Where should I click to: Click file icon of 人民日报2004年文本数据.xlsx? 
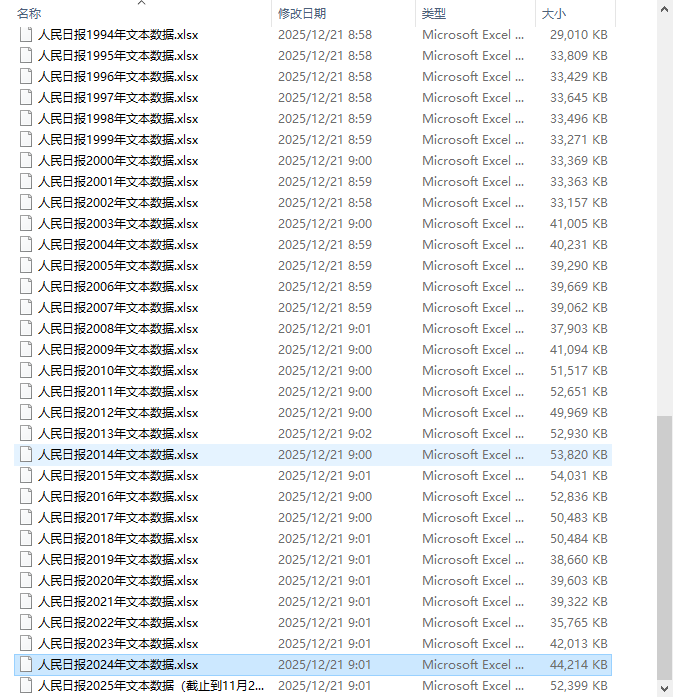pos(26,244)
